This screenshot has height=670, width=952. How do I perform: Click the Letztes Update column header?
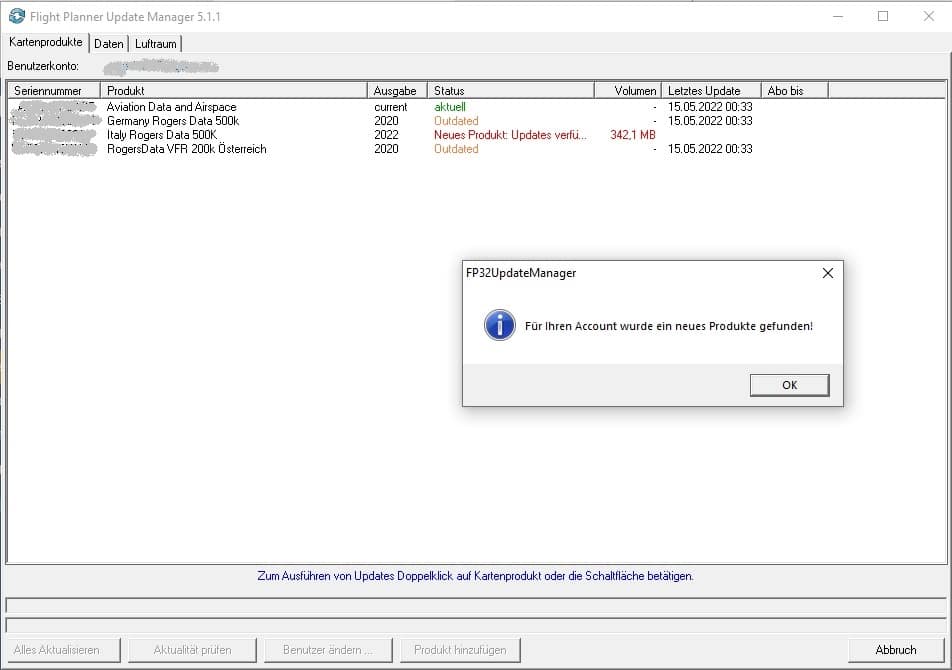tap(710, 91)
